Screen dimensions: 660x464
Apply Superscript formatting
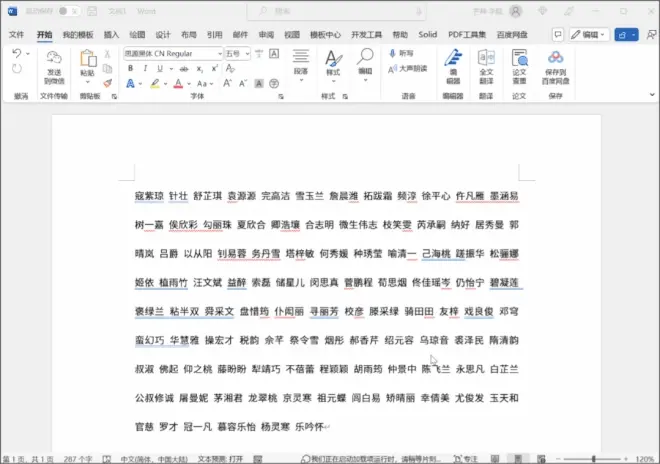coord(215,69)
